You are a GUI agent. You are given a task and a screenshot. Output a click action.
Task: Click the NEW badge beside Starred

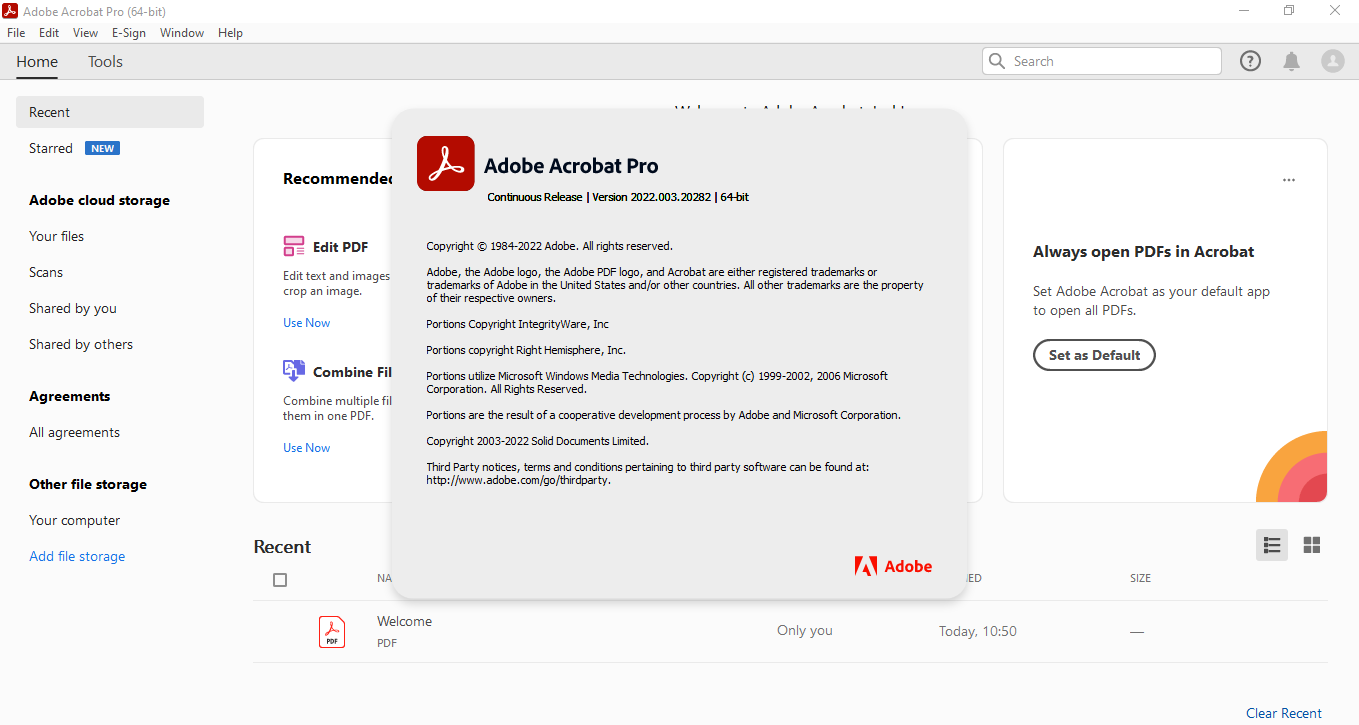[102, 148]
